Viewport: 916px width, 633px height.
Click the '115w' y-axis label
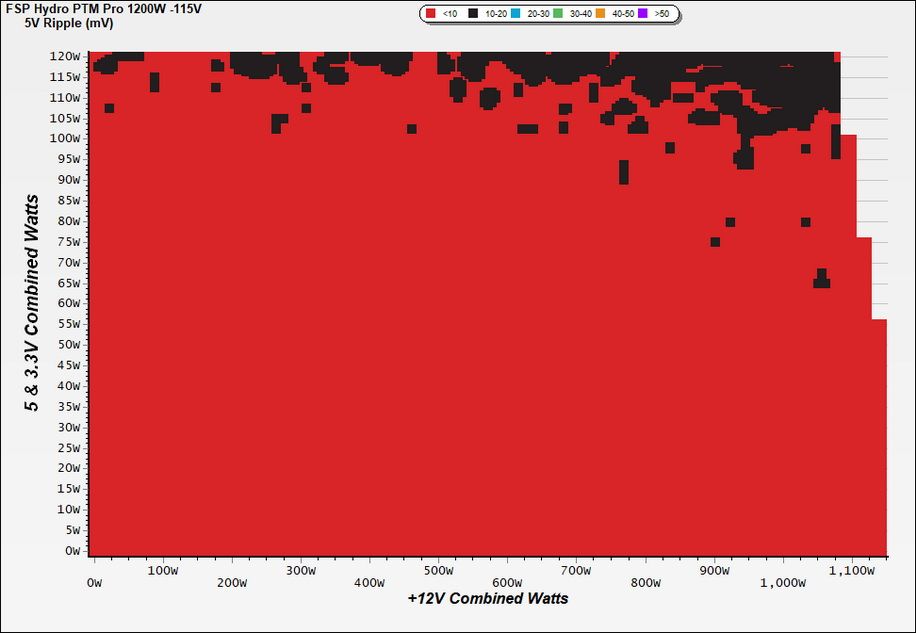tap(65, 77)
